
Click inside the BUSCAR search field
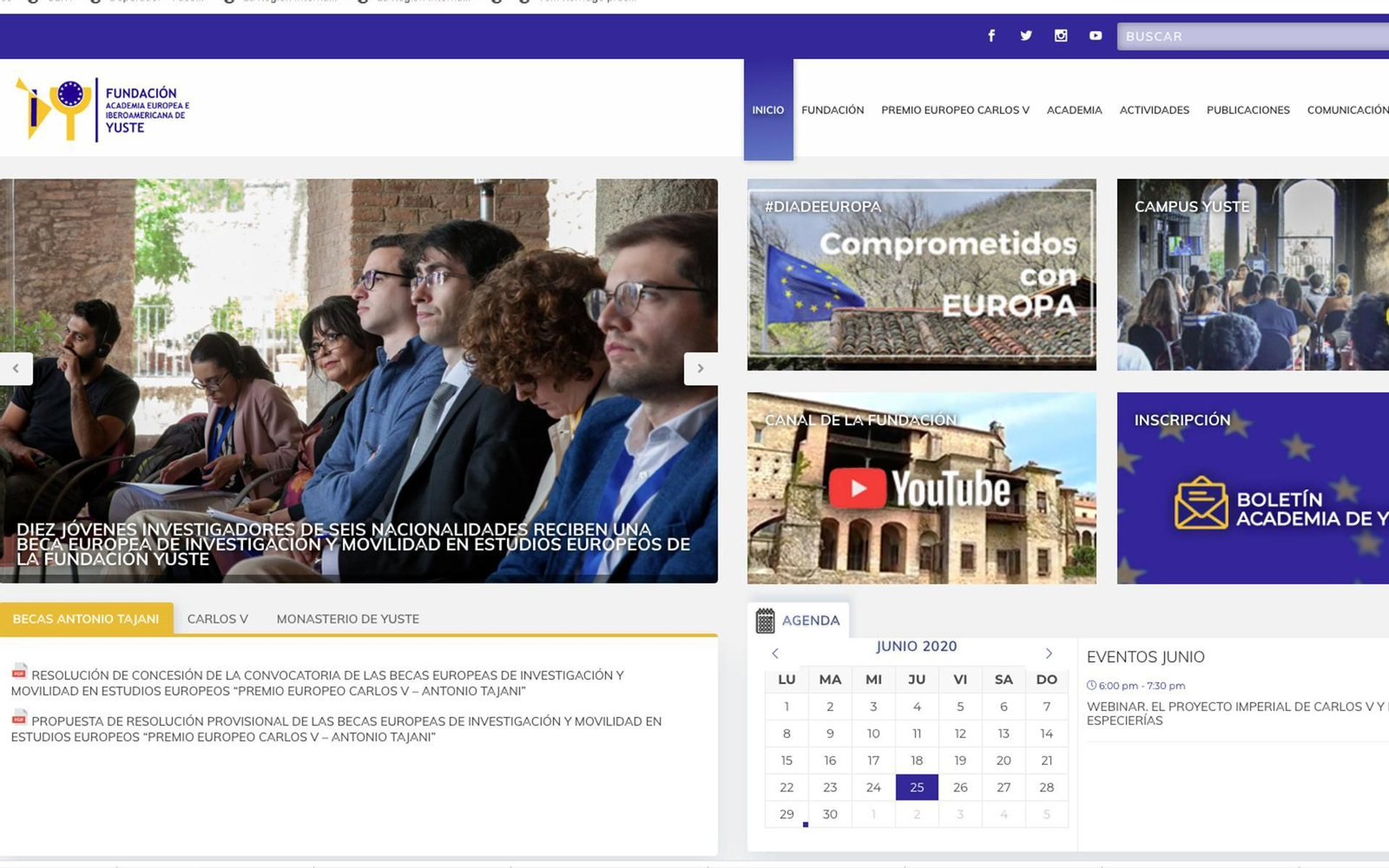coord(1250,36)
